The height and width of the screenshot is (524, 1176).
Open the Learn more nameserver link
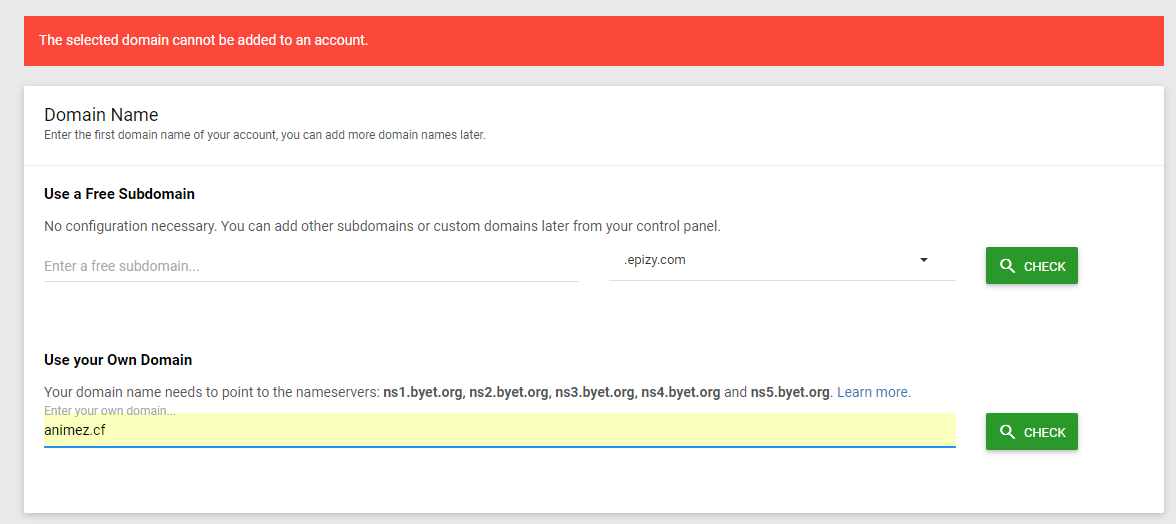coord(874,392)
